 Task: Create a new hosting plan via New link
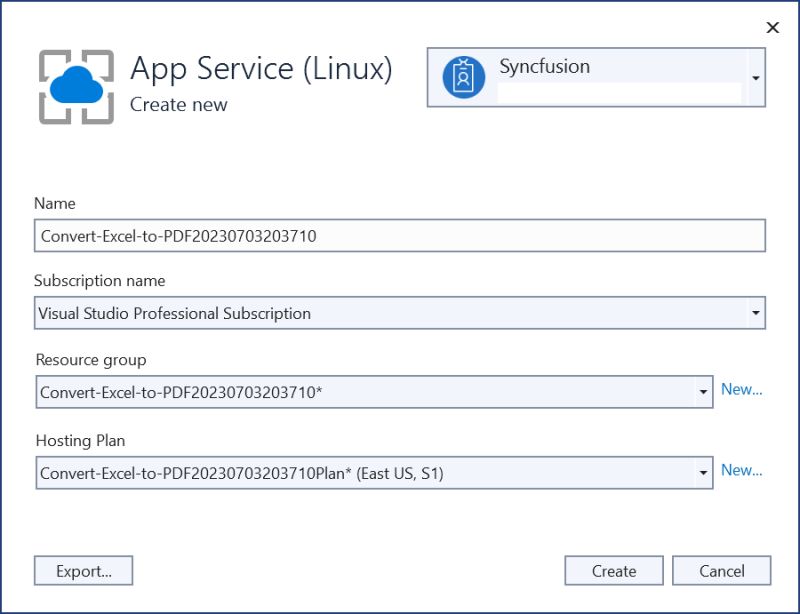(x=741, y=471)
